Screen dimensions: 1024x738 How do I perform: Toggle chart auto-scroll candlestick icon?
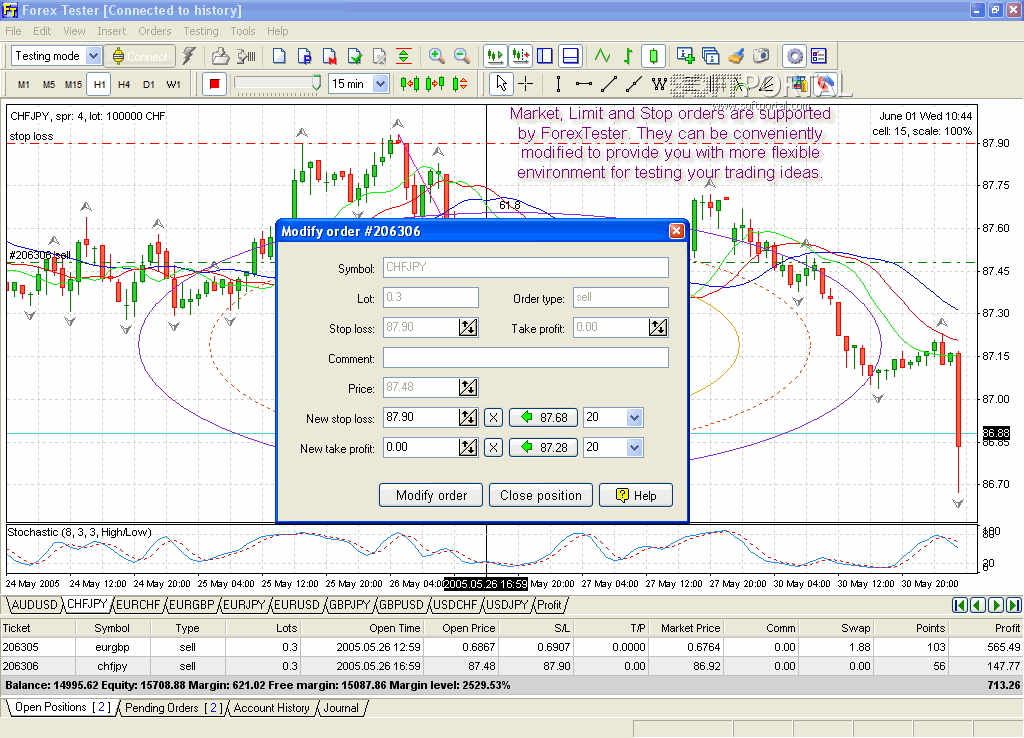coord(495,56)
